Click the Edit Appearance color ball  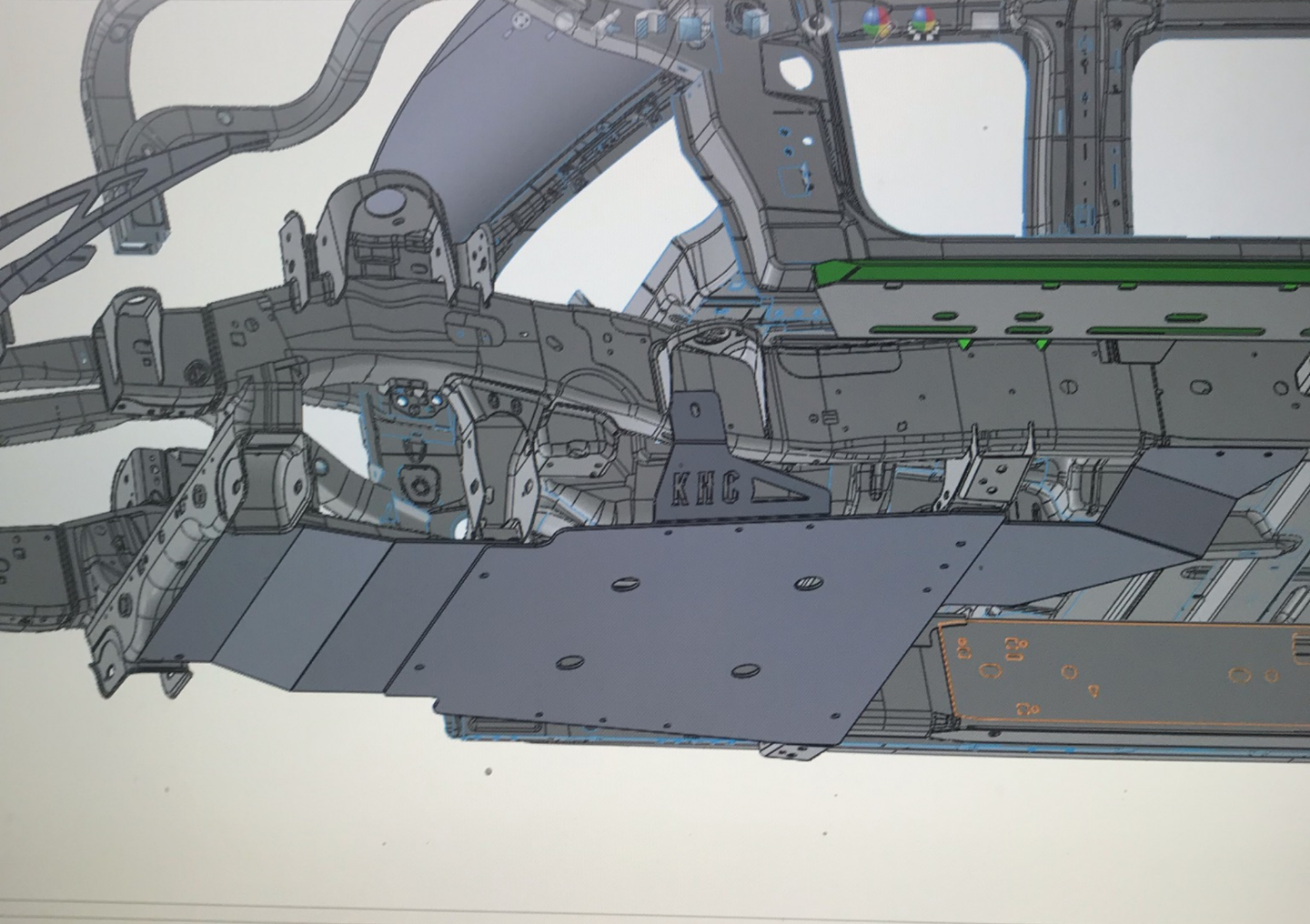tap(876, 20)
